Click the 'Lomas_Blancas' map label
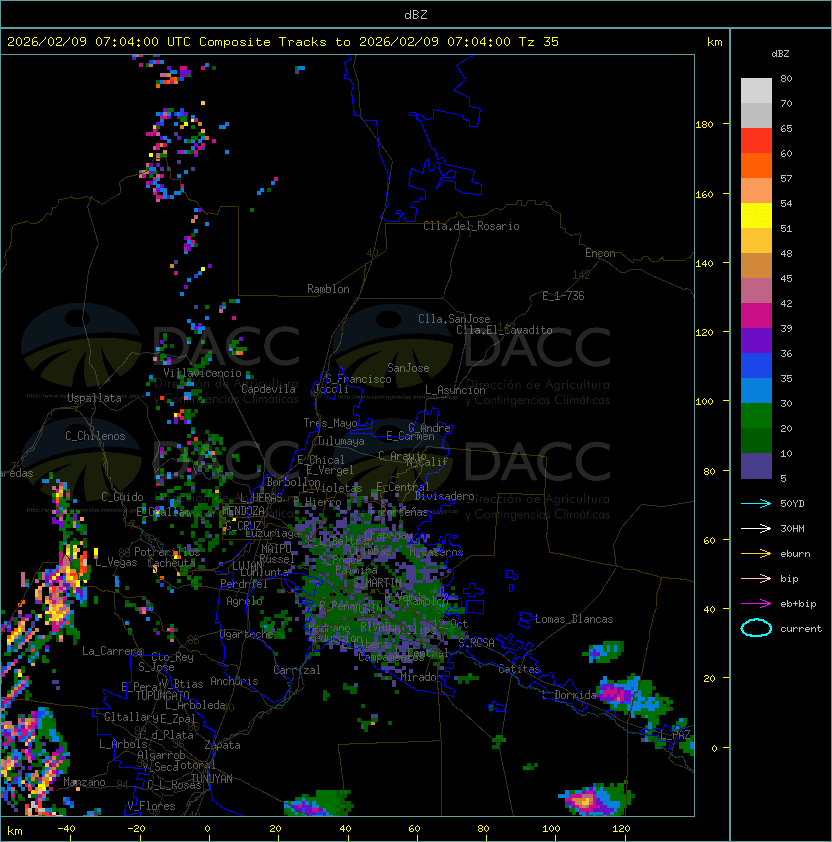The width and height of the screenshot is (832, 842). (574, 619)
